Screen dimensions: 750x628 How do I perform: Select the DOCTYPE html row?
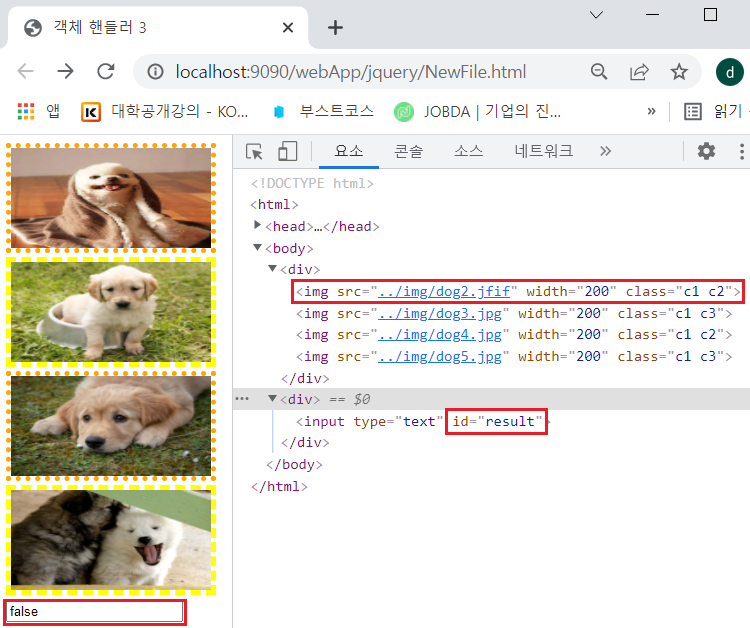click(x=311, y=183)
